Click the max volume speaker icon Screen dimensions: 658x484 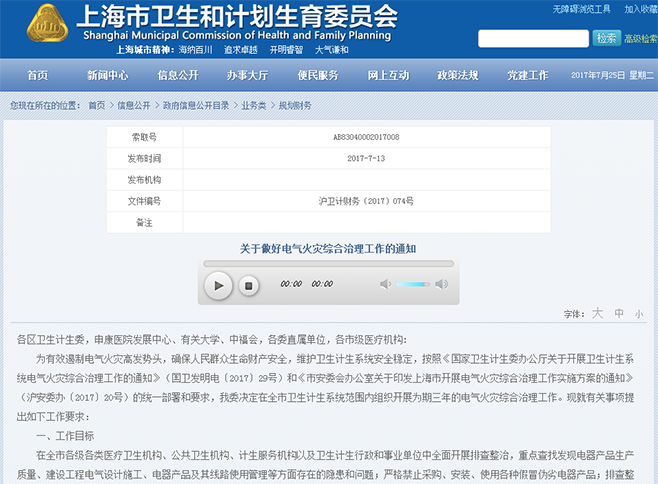(441, 284)
